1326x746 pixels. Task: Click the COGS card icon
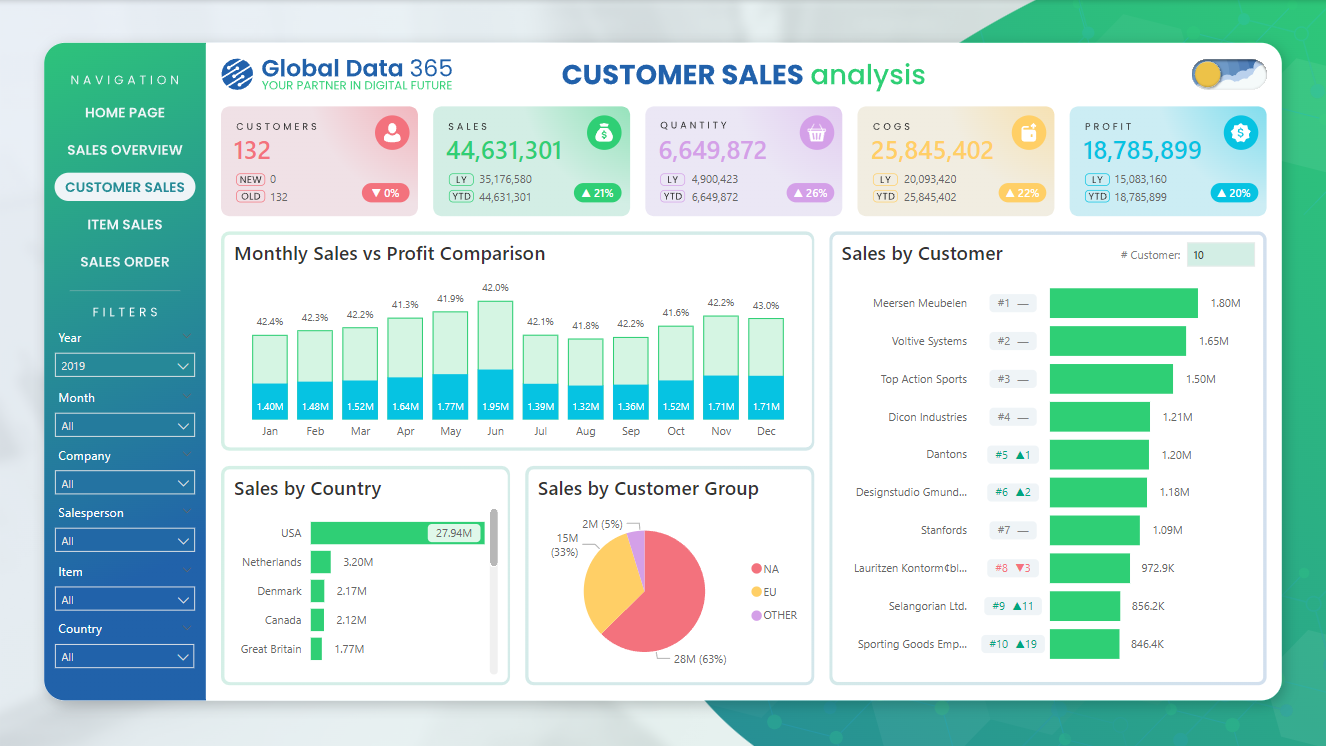coord(1028,132)
